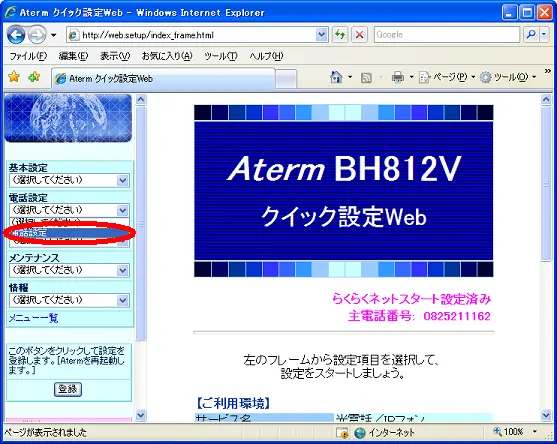Go back with the browser Back arrow

(16, 35)
